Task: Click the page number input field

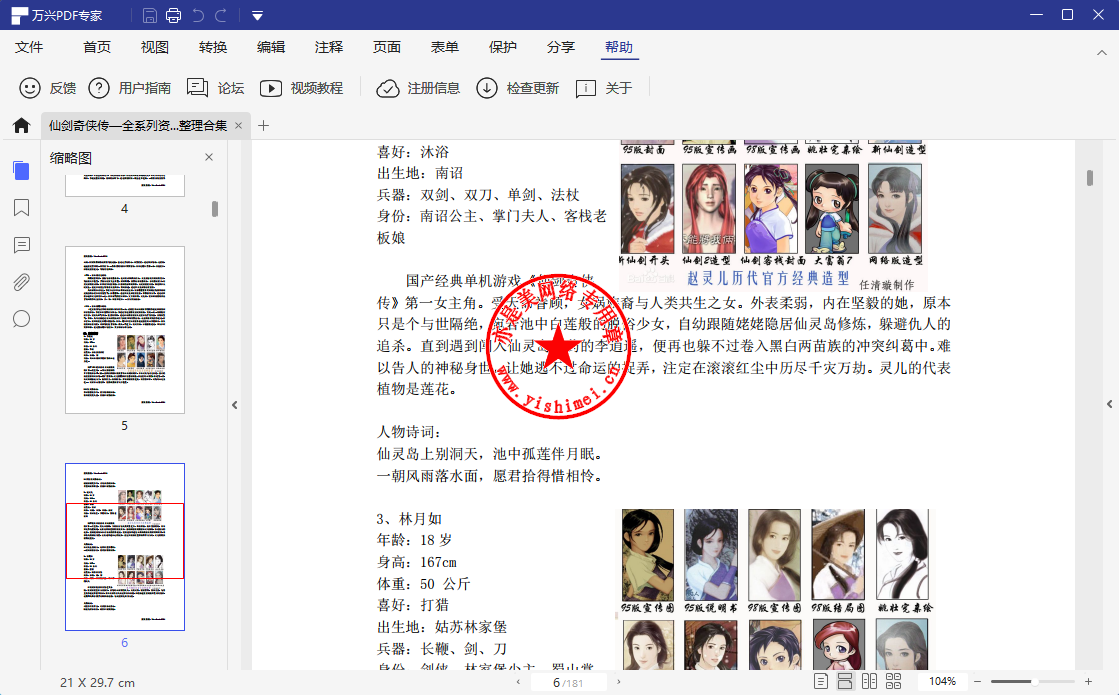Action: point(569,682)
